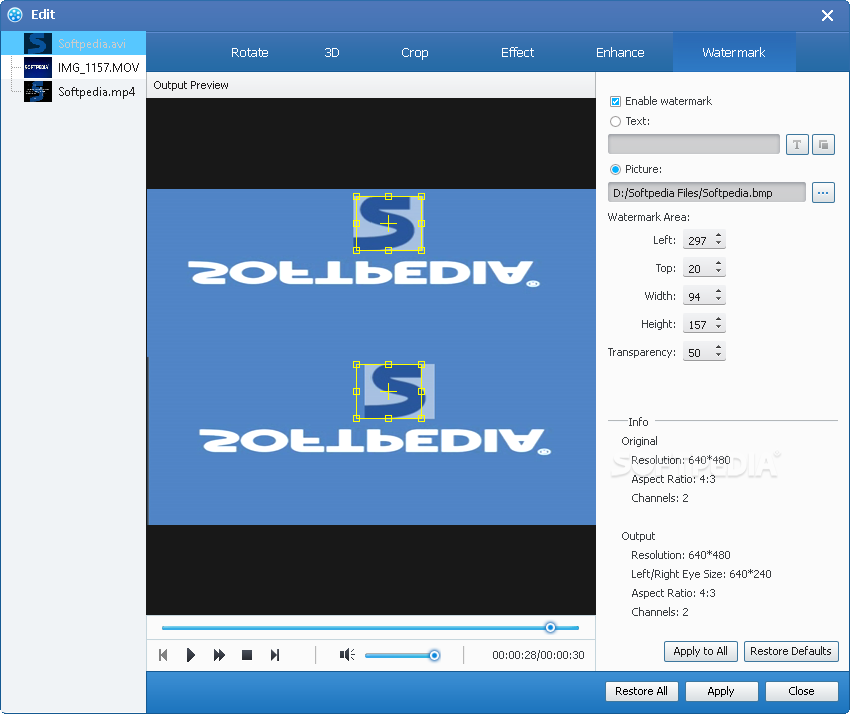The height and width of the screenshot is (714, 850).
Task: Click the watermark text input field
Action: pos(694,144)
